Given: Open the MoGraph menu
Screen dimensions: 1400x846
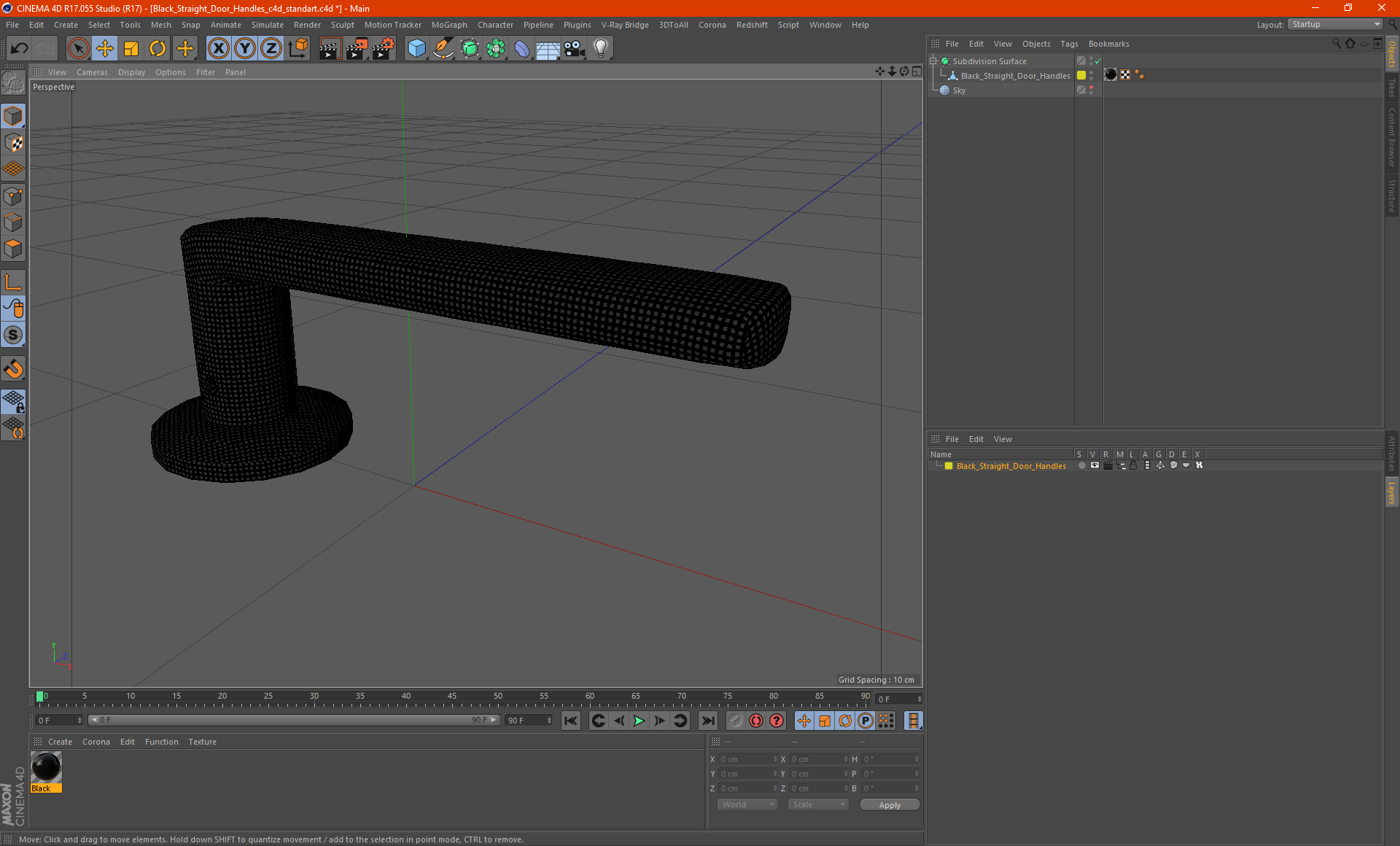Looking at the screenshot, I should click(x=448, y=25).
